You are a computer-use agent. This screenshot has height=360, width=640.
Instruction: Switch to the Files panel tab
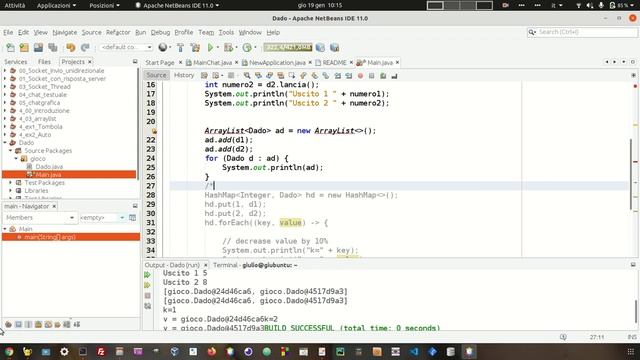click(x=44, y=62)
